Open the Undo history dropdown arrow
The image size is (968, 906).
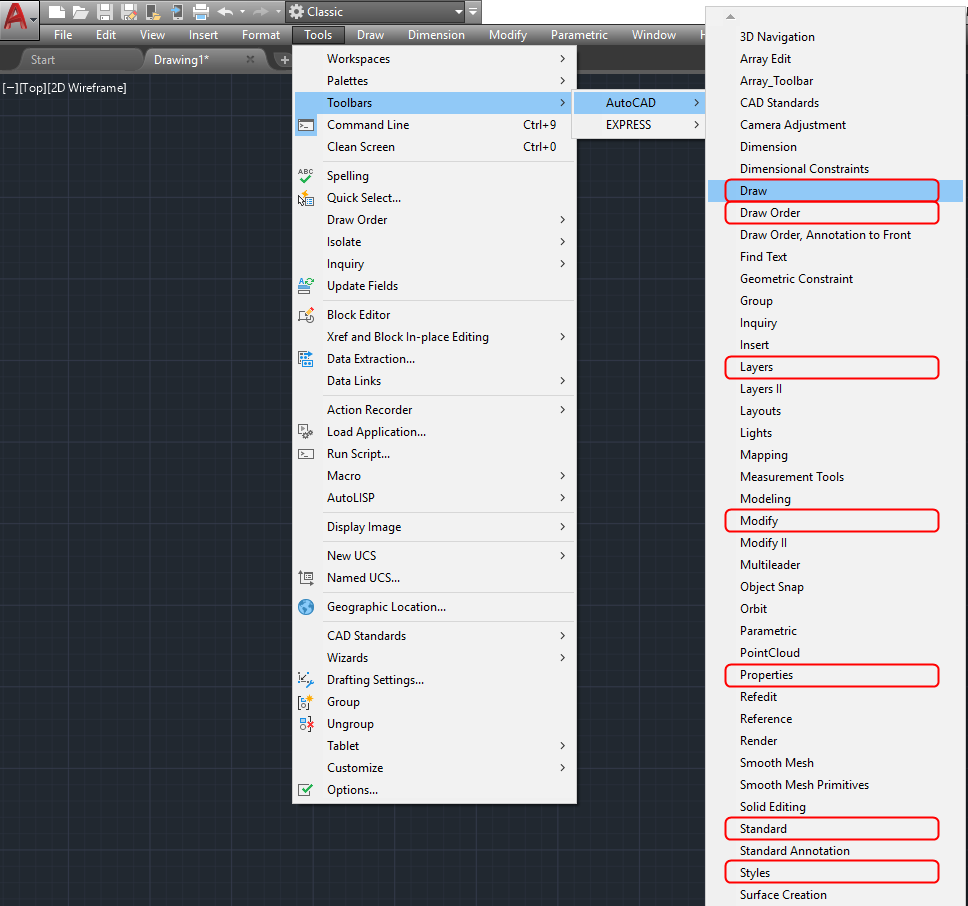(x=242, y=11)
